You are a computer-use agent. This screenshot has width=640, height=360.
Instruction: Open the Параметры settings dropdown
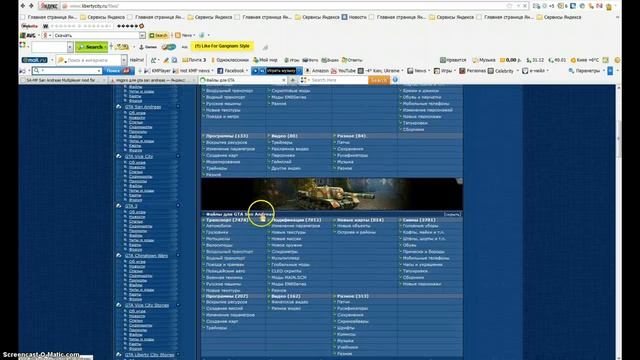587,71
